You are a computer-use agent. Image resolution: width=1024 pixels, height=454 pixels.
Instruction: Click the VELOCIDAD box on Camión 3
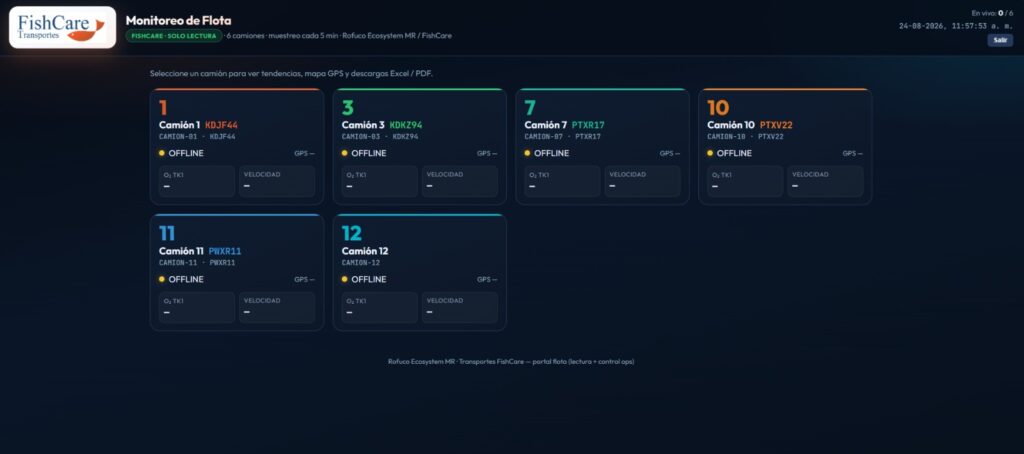pos(460,181)
